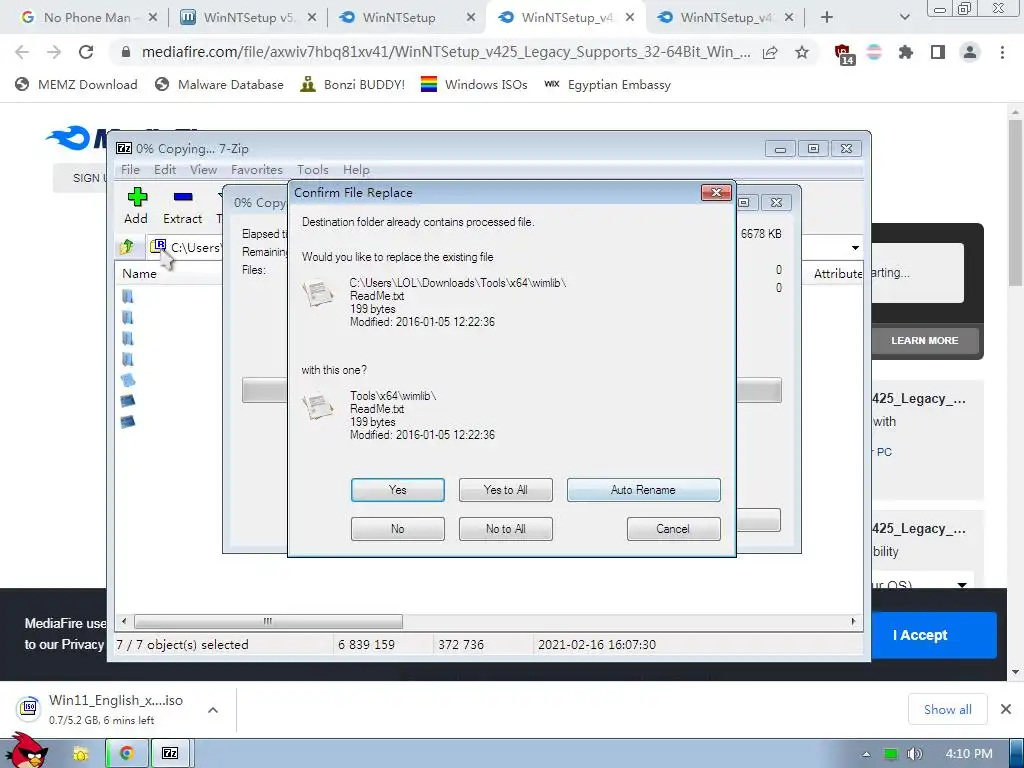This screenshot has width=1024, height=768.
Task: Open Malware Database bookmark
Action: click(219, 85)
